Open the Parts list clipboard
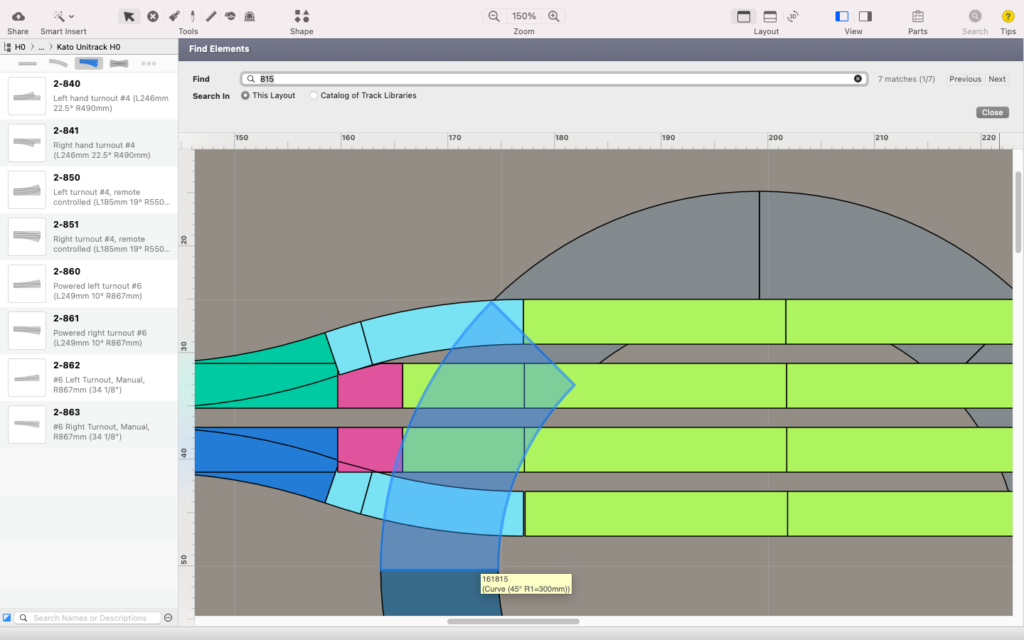The height and width of the screenshot is (640, 1024). pos(917,16)
